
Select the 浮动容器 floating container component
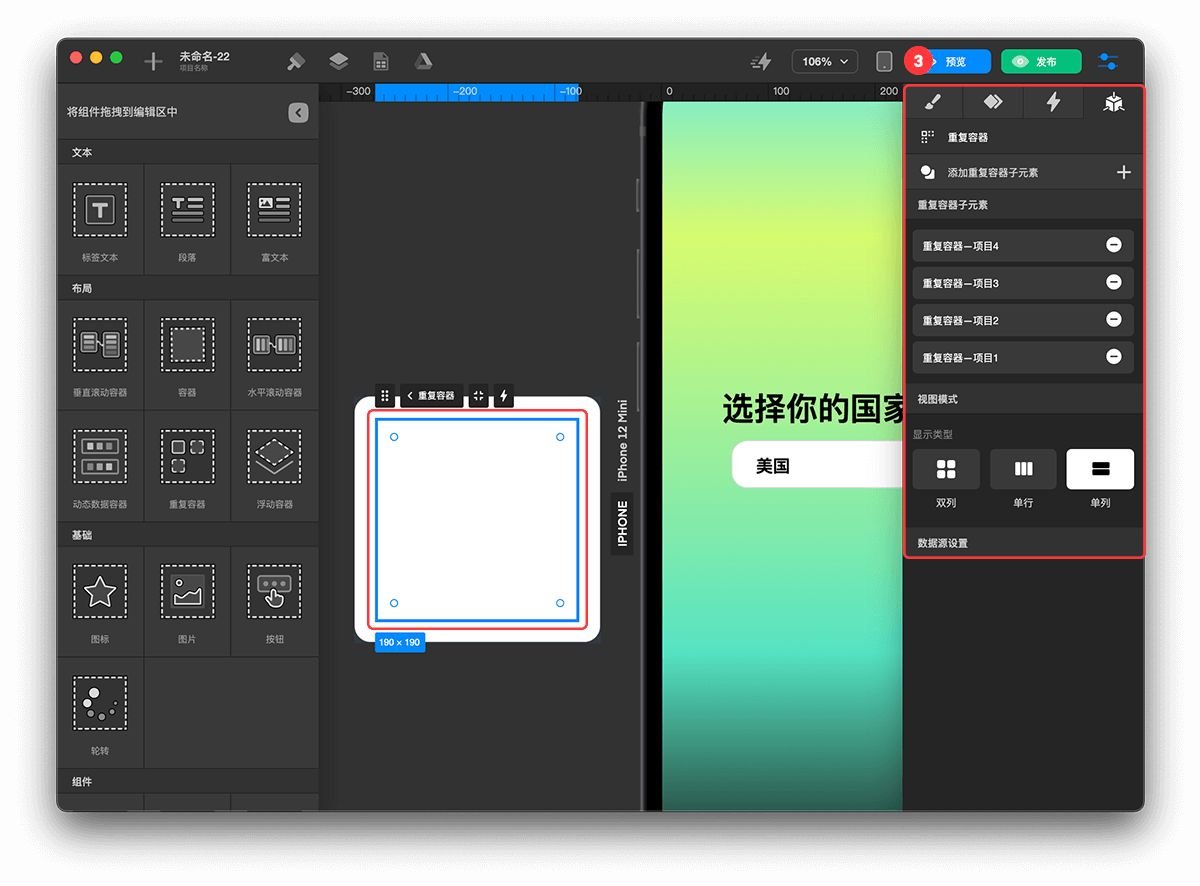274,466
